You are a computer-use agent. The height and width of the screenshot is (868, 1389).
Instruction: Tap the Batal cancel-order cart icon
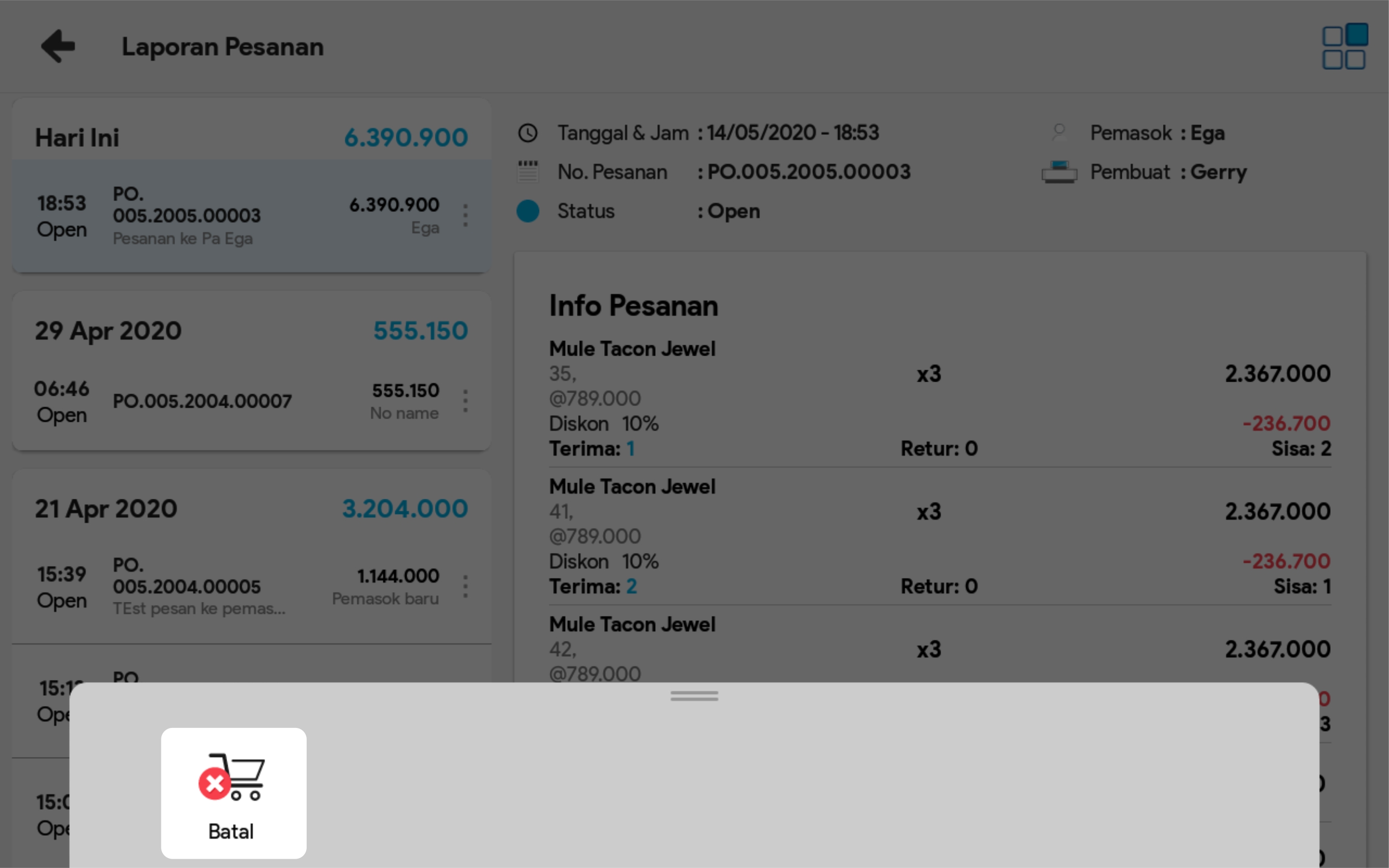(233, 792)
